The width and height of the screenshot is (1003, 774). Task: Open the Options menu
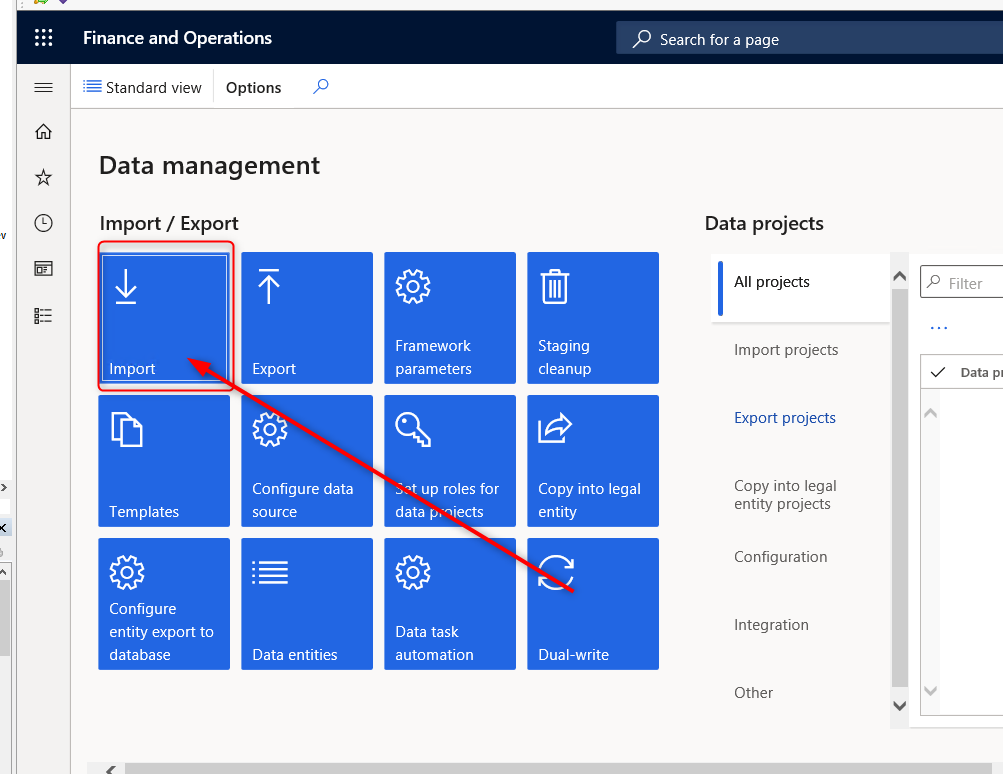tap(253, 88)
